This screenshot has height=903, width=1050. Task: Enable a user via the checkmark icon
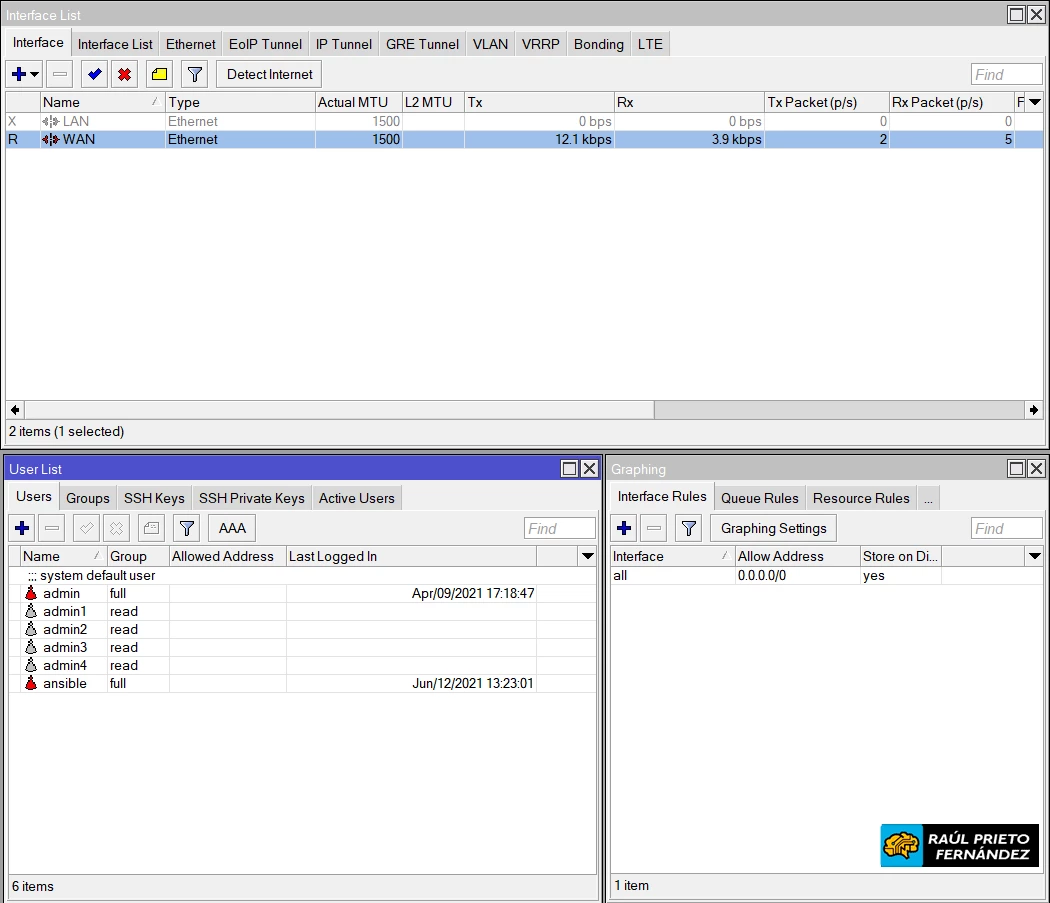(x=86, y=528)
